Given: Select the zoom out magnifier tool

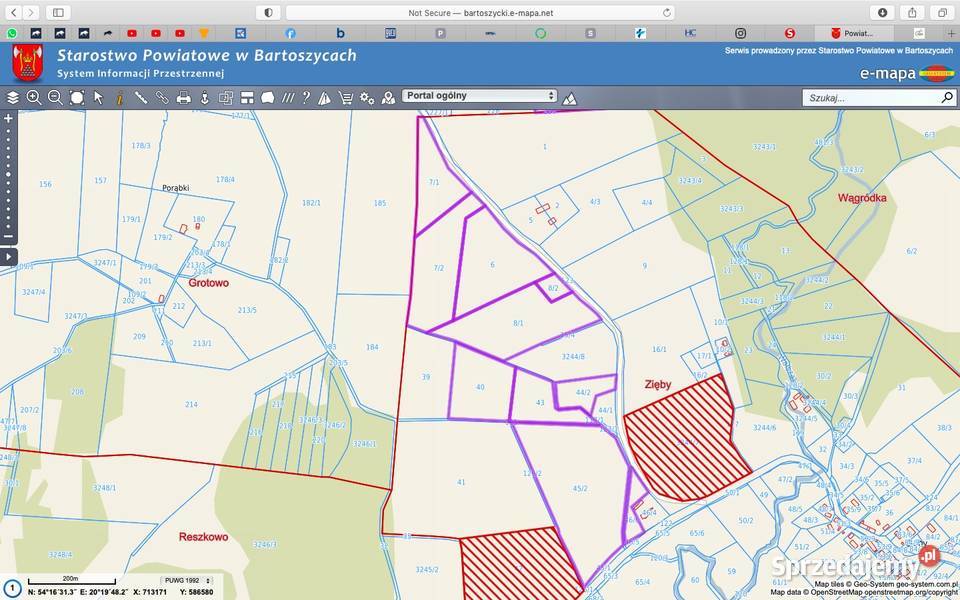Looking at the screenshot, I should click(x=55, y=98).
